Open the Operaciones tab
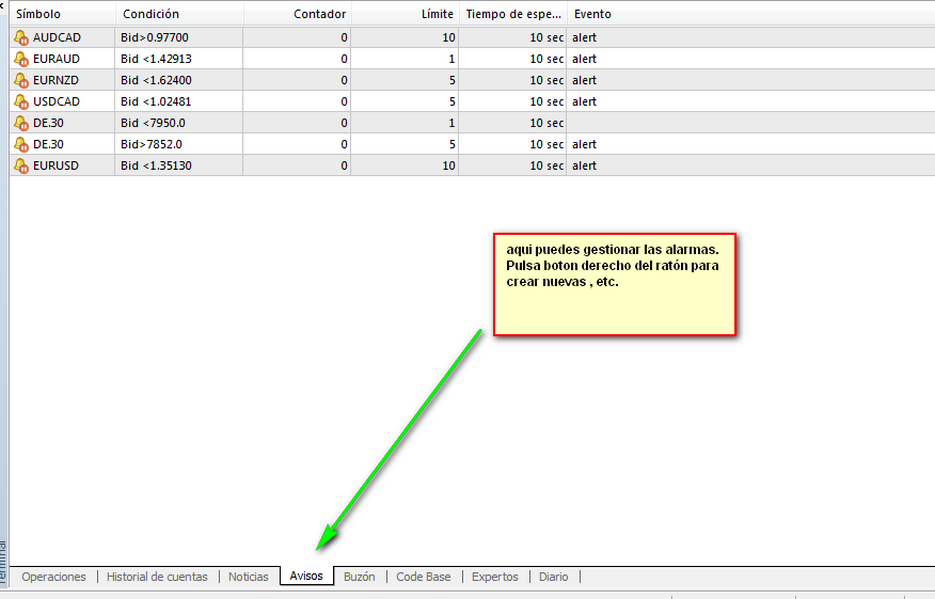This screenshot has height=599, width=935. [53, 577]
